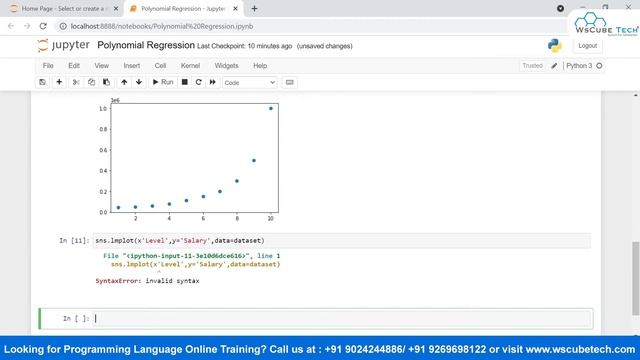
Task: Go back with the browser back arrow
Action: coord(11,26)
